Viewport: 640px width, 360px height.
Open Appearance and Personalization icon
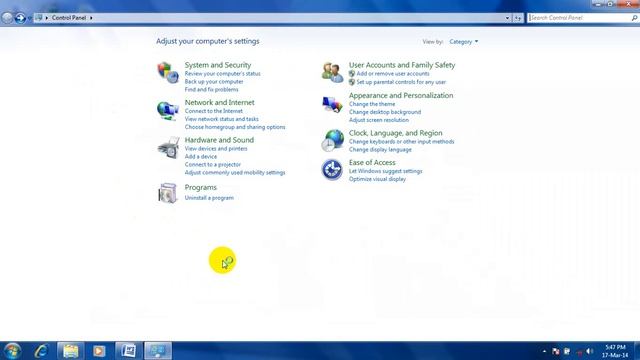click(x=332, y=104)
